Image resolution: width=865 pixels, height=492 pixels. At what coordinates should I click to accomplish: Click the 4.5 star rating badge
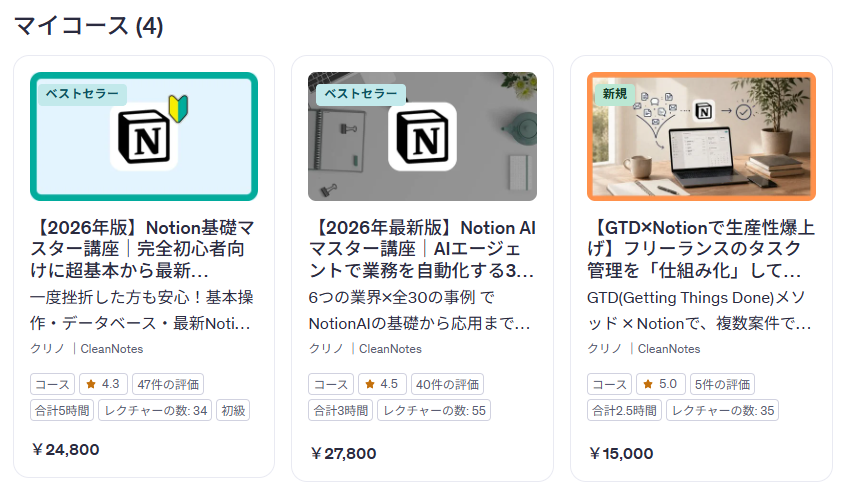tap(381, 384)
